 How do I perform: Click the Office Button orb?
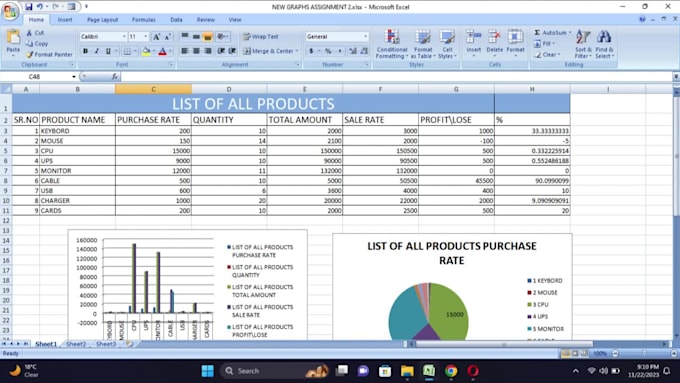click(x=10, y=11)
